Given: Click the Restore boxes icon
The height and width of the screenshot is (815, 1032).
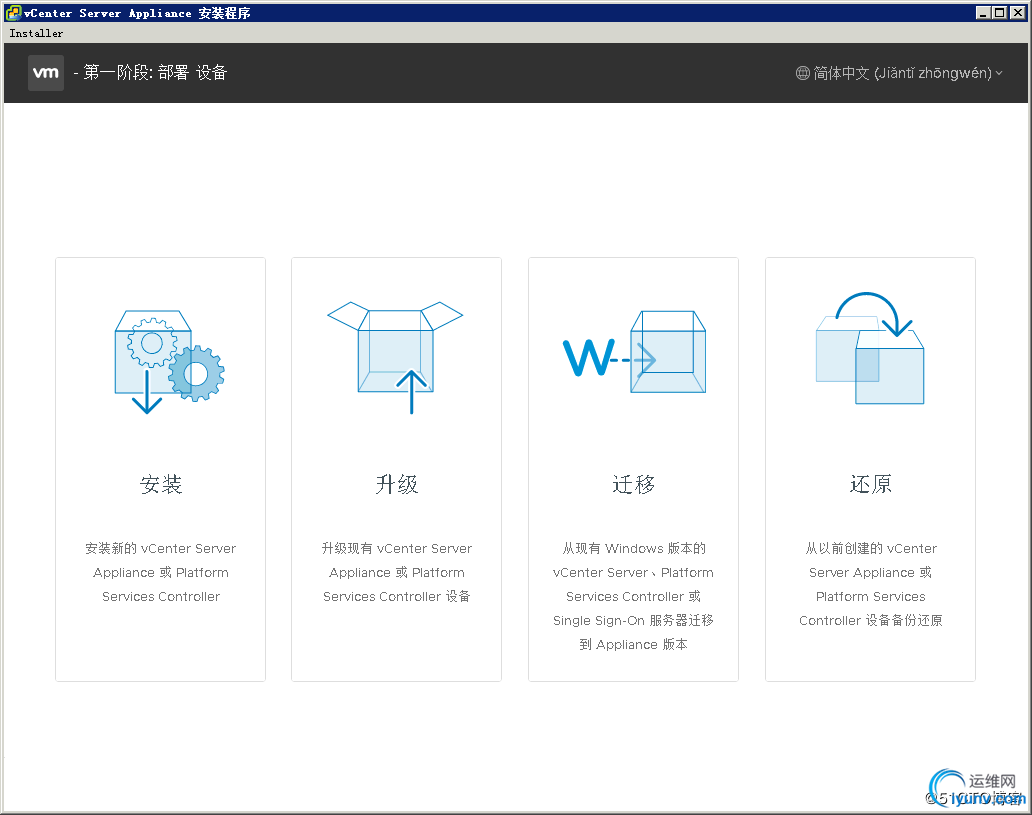Looking at the screenshot, I should (x=870, y=348).
